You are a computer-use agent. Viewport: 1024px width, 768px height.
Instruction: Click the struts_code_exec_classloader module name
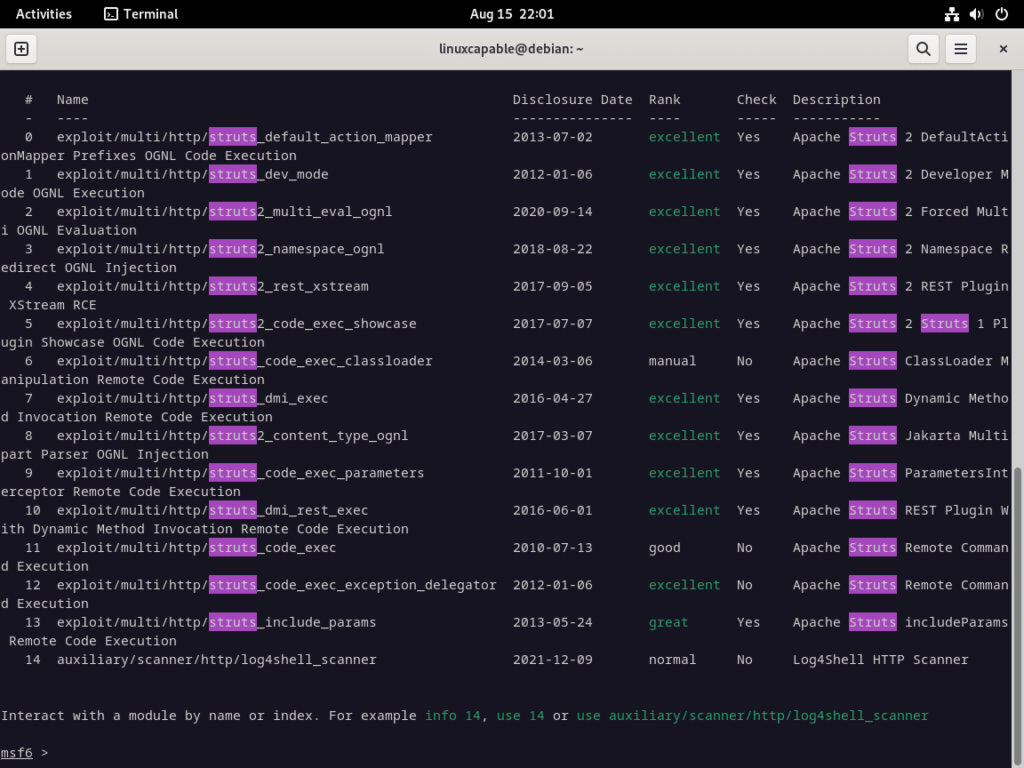(244, 360)
